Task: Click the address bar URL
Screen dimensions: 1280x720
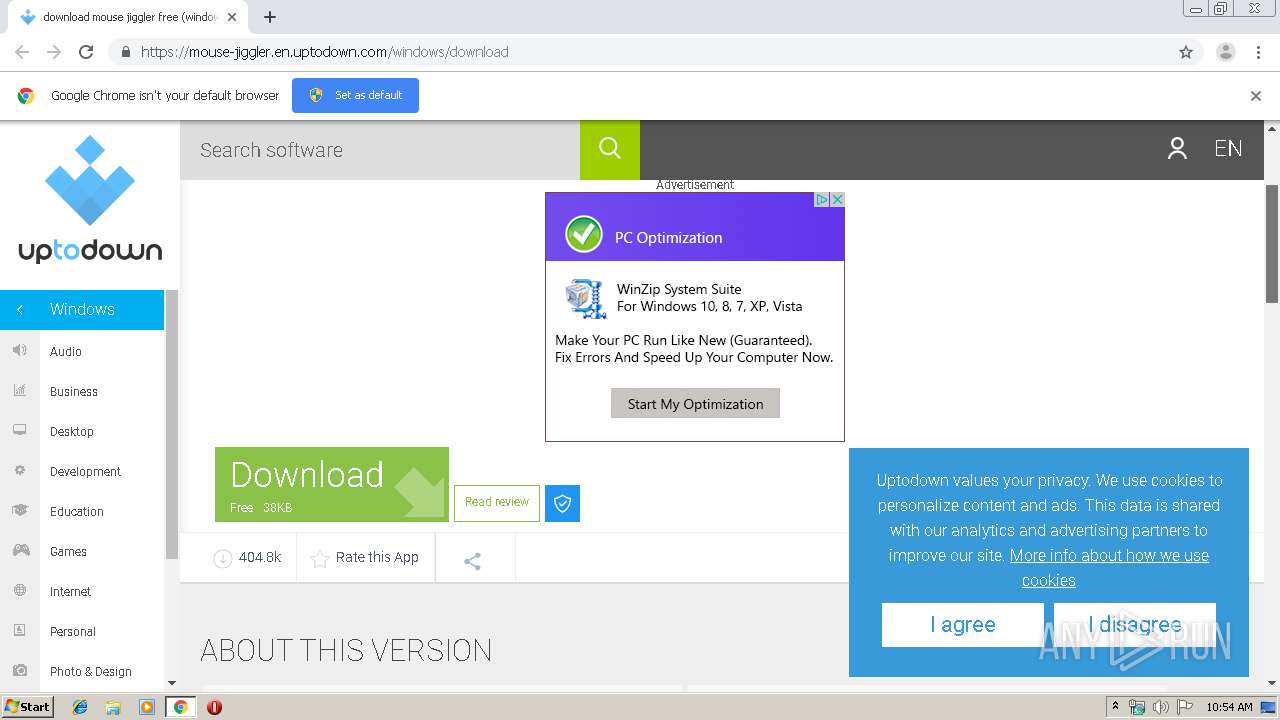Action: point(324,52)
